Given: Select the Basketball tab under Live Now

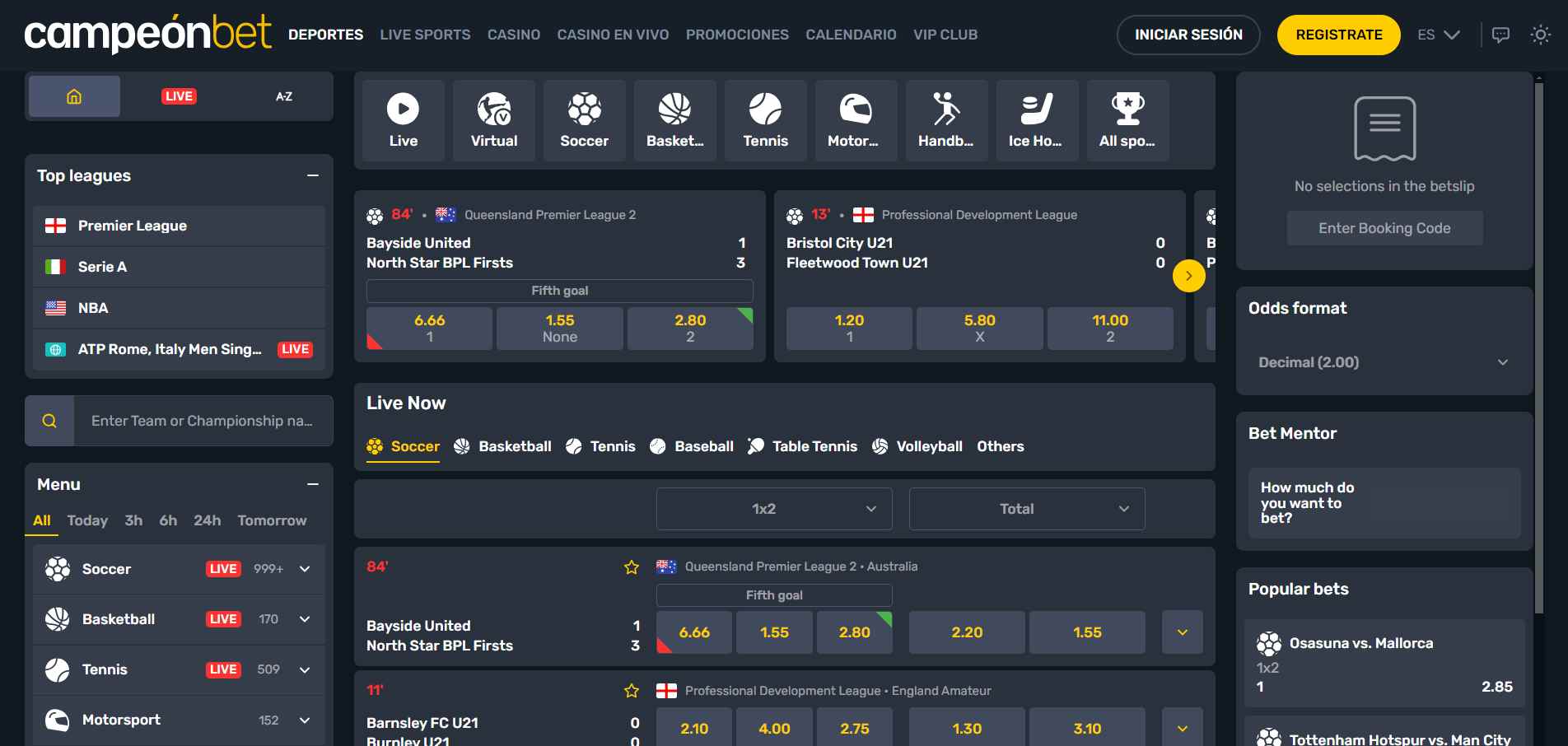Looking at the screenshot, I should (502, 446).
